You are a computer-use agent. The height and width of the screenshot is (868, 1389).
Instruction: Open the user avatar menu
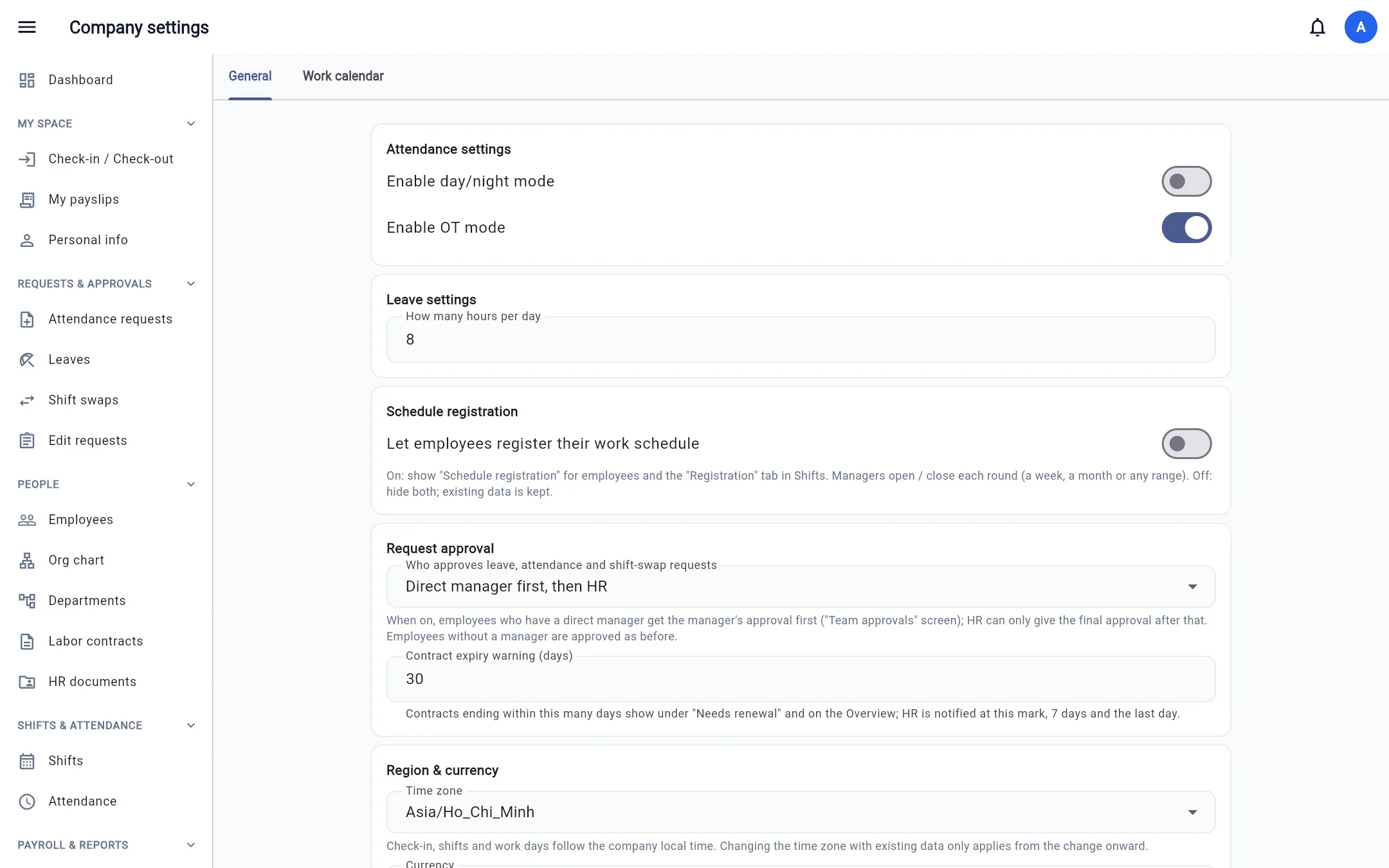click(x=1361, y=27)
